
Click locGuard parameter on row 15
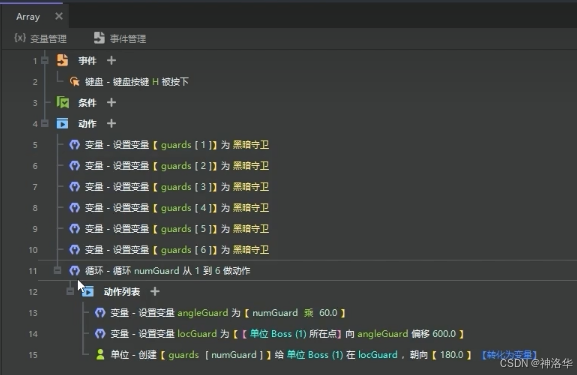(x=378, y=355)
